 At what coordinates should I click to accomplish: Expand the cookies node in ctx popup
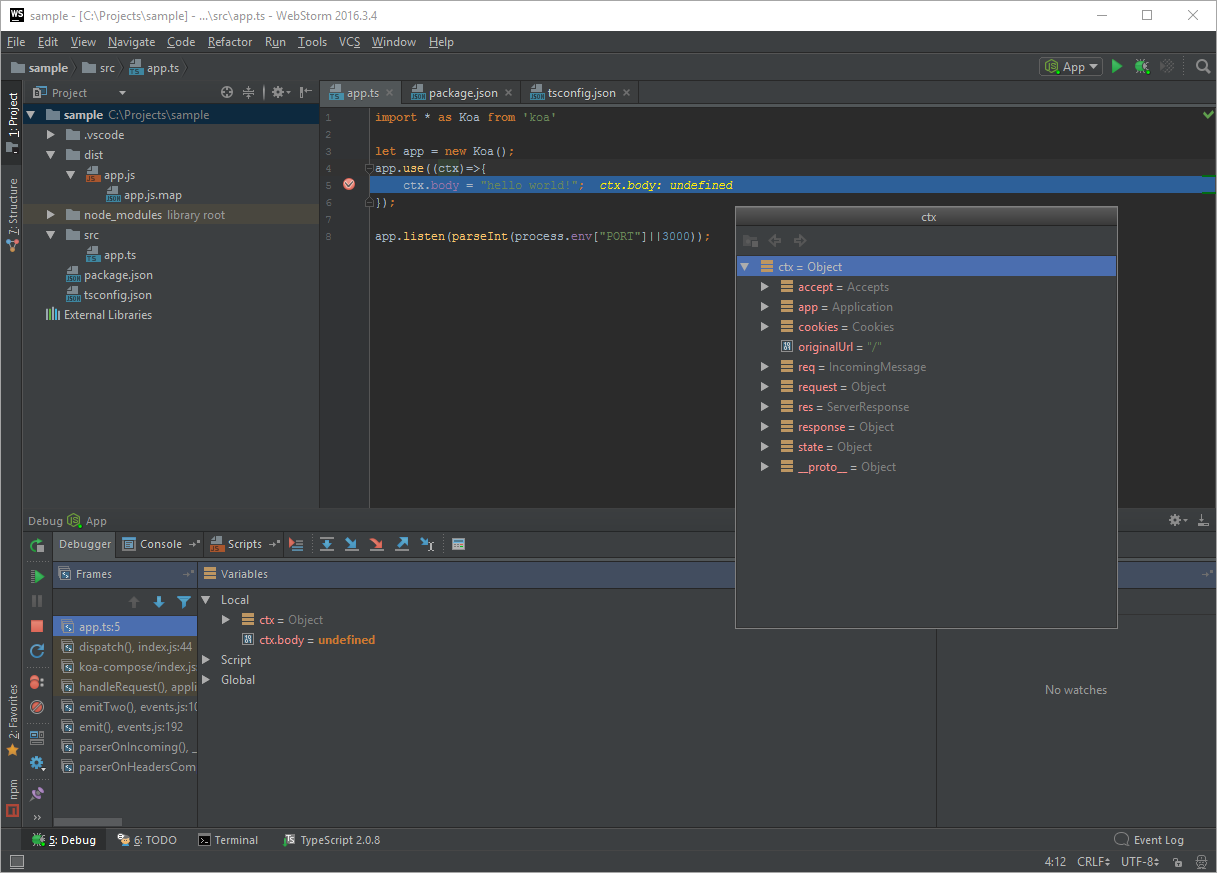tap(765, 327)
